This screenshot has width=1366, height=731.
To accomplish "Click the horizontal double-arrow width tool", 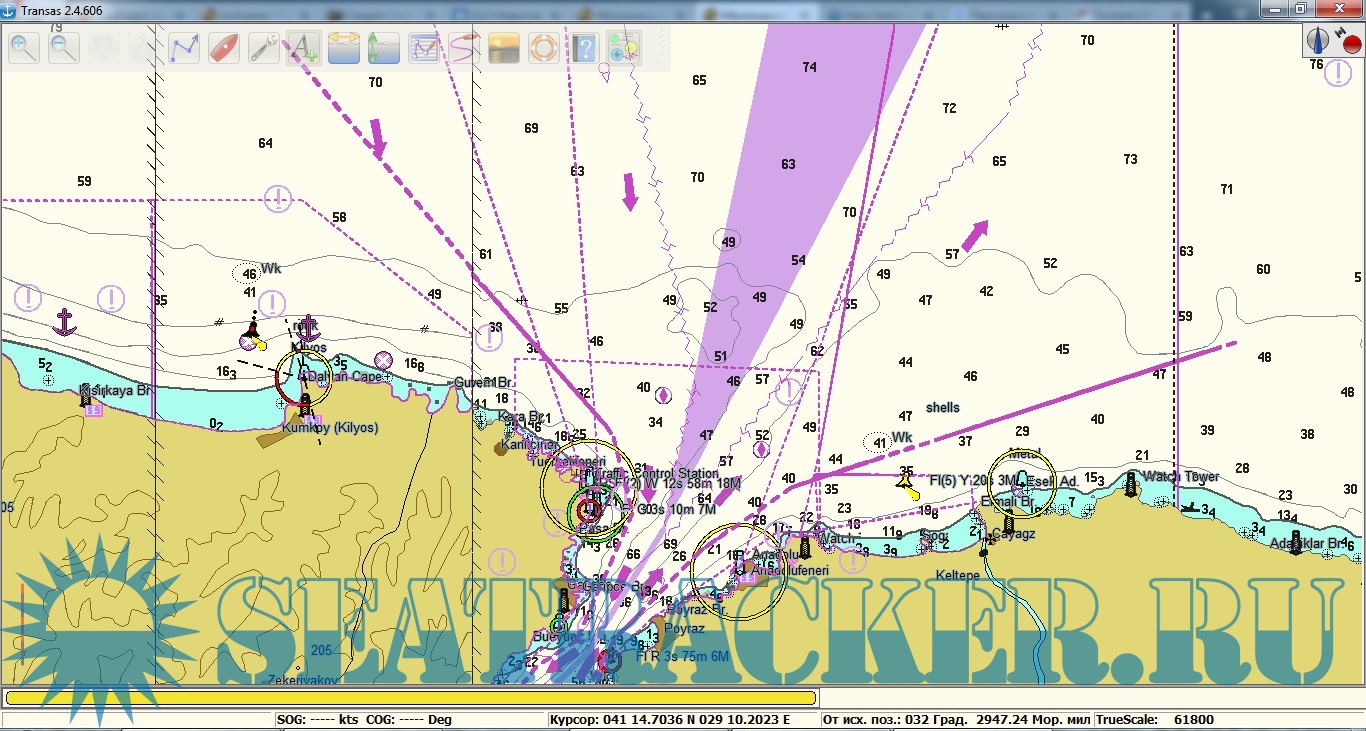I will [343, 48].
